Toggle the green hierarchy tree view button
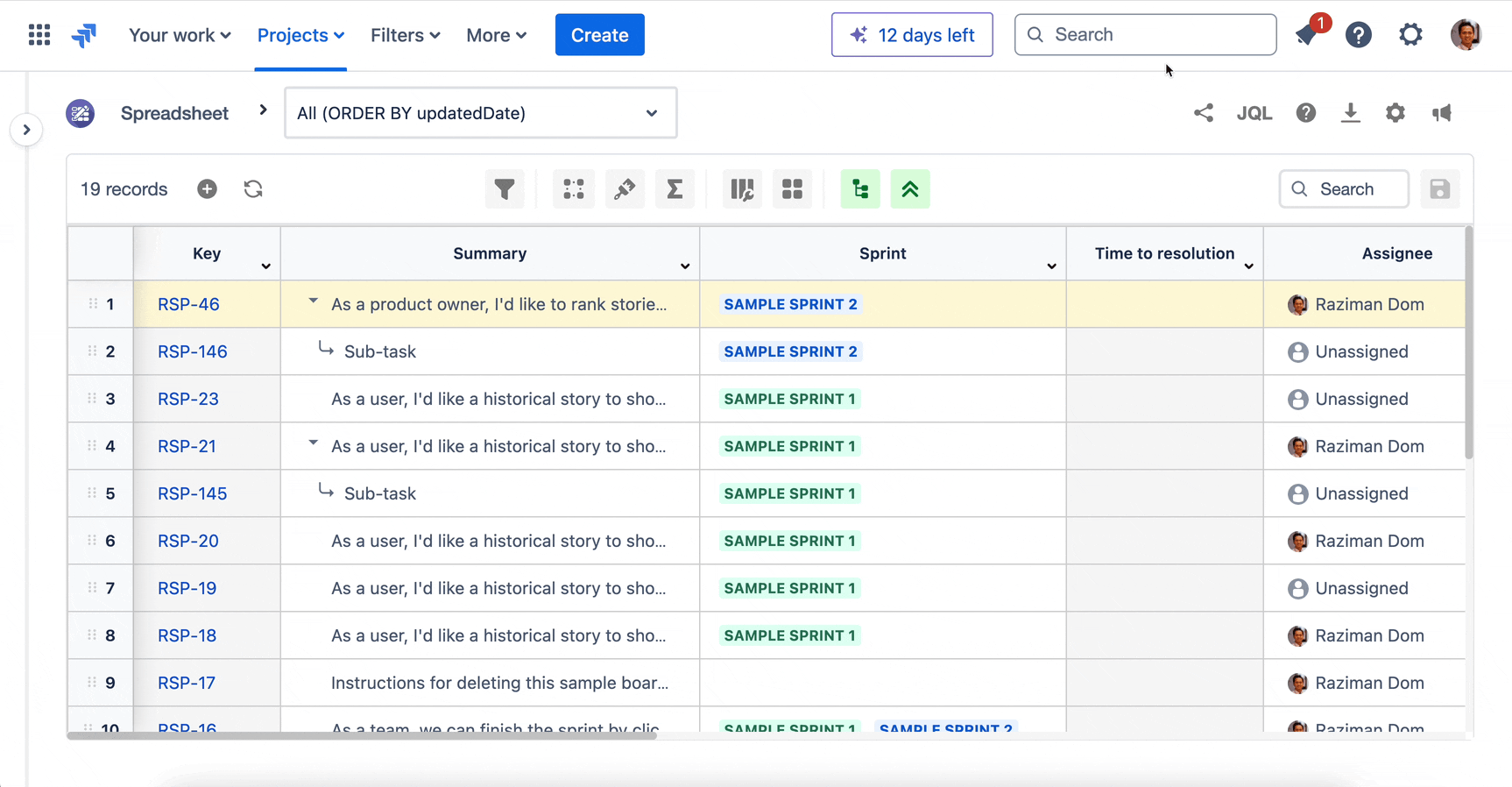 point(860,189)
